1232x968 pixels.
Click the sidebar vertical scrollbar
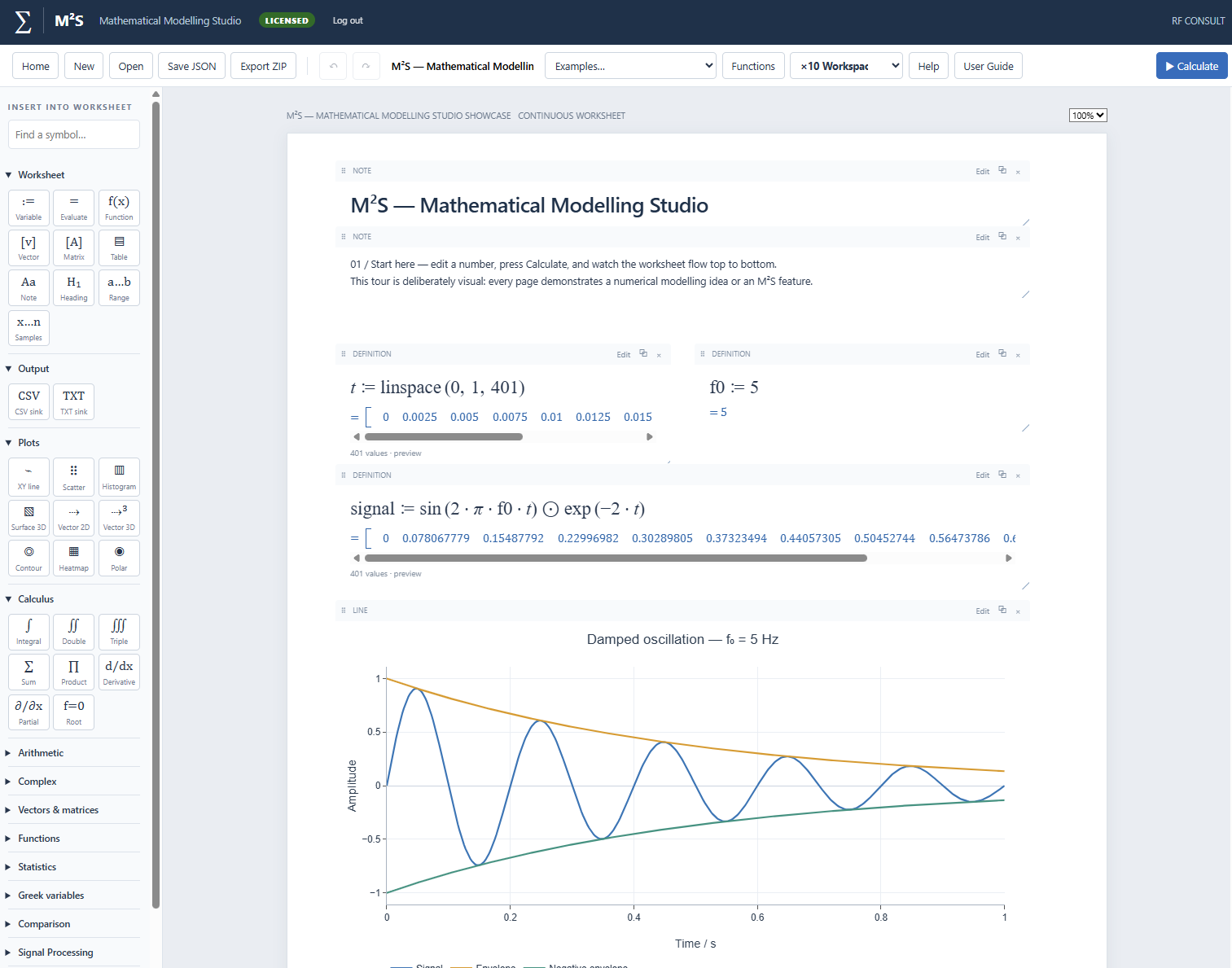point(156,505)
